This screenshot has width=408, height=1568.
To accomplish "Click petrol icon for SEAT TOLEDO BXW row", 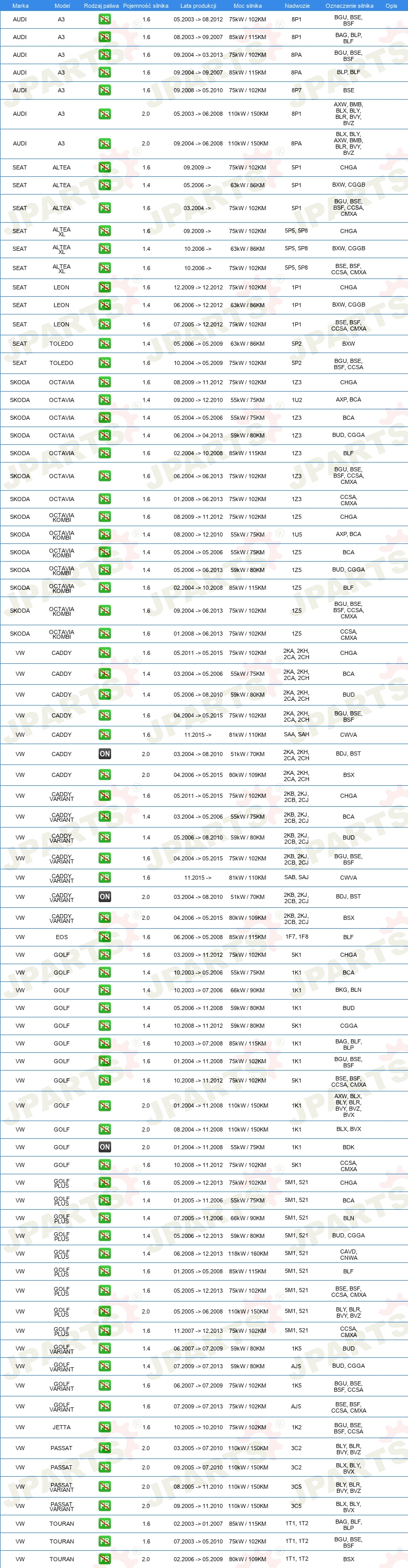I will (105, 343).
